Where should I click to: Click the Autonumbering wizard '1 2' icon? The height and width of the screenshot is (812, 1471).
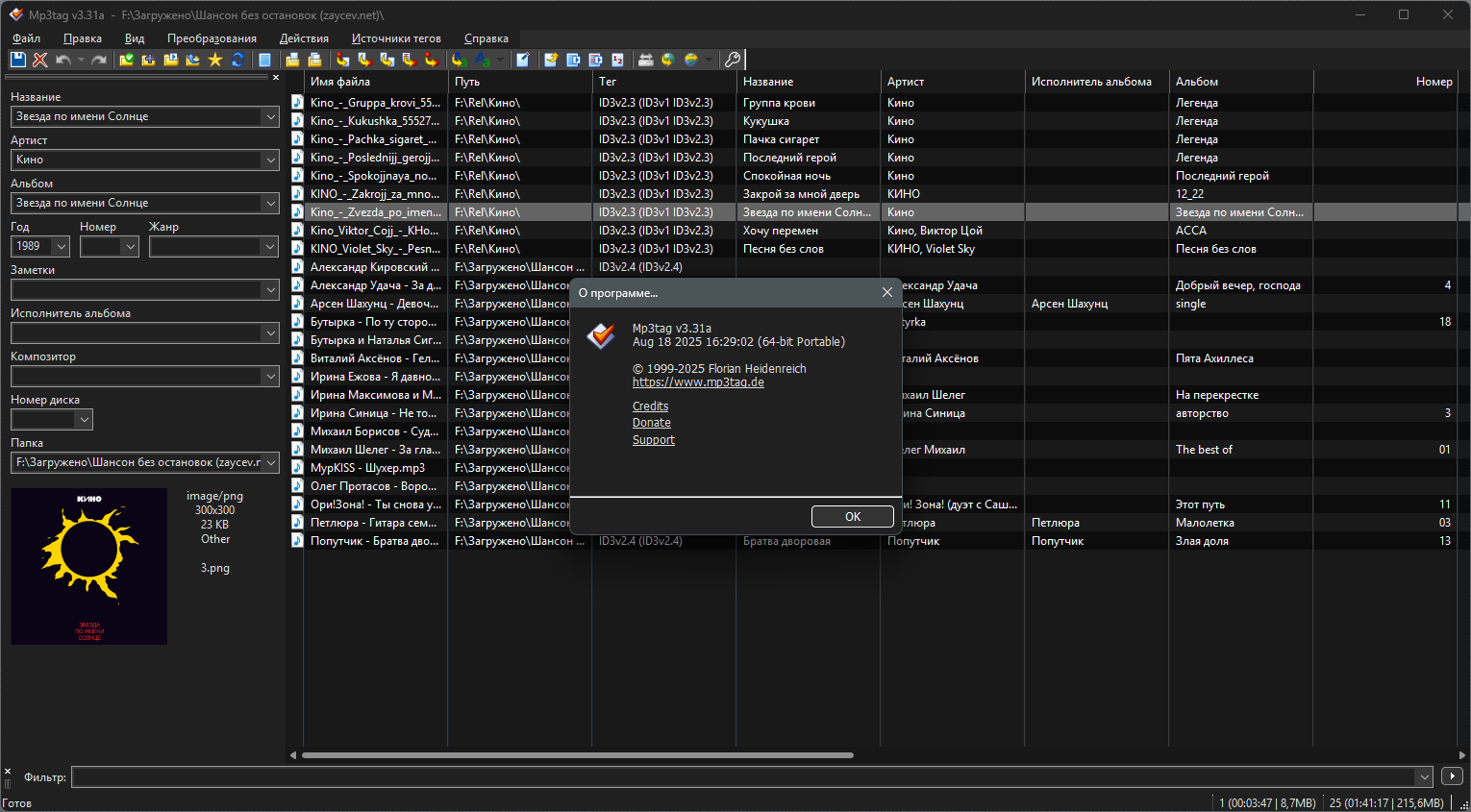[618, 60]
